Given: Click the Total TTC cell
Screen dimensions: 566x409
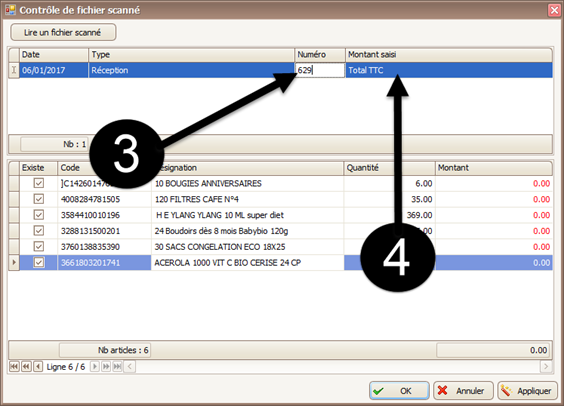Looking at the screenshot, I should (449, 70).
